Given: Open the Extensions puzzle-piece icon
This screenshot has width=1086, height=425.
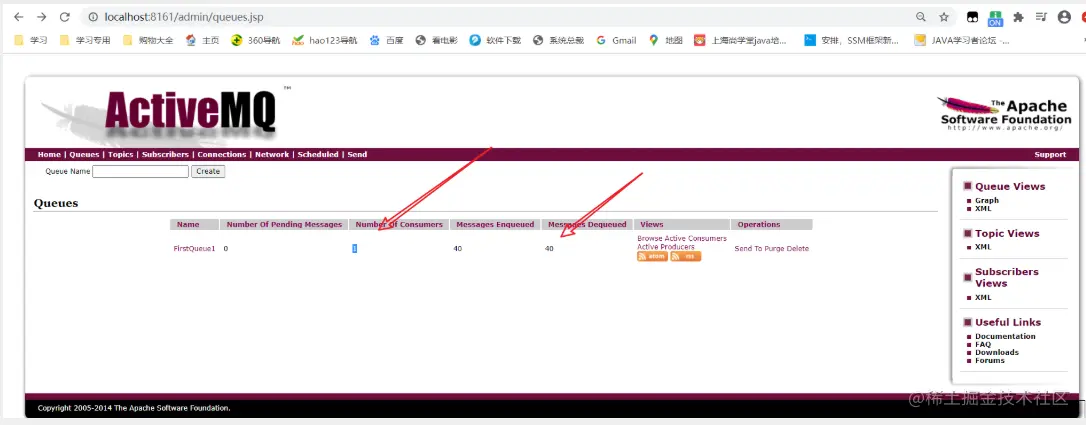Looking at the screenshot, I should click(x=1018, y=17).
